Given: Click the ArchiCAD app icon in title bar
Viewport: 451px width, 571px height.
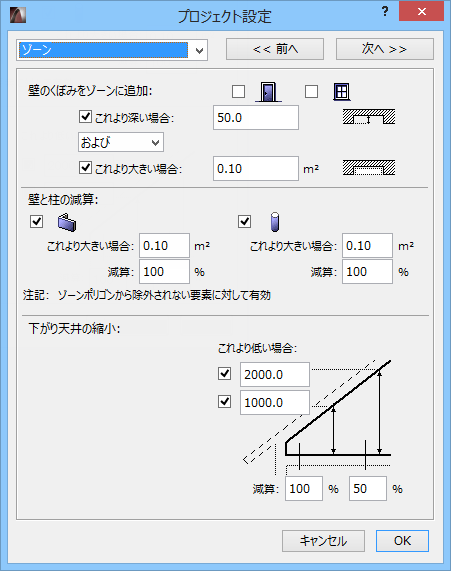Looking at the screenshot, I should (17, 15).
